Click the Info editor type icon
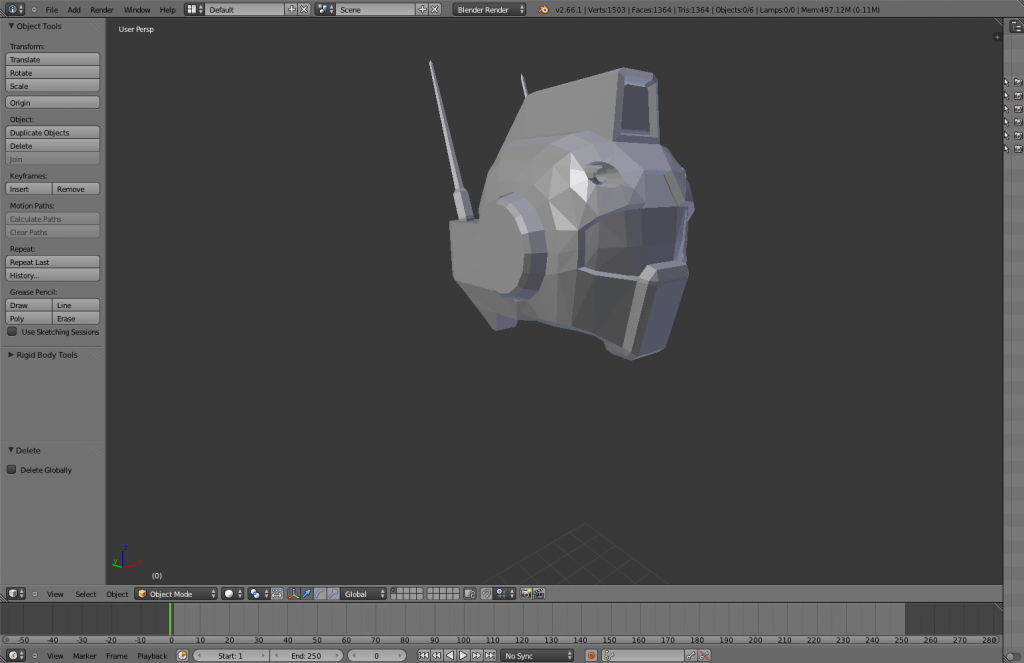This screenshot has width=1024, height=663. (13, 9)
